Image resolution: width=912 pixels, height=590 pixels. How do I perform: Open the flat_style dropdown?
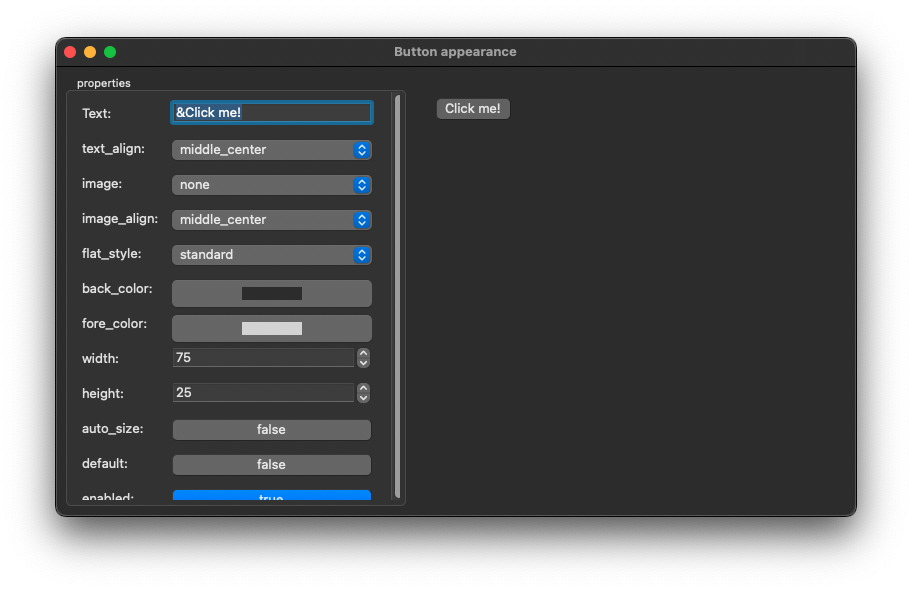[271, 255]
